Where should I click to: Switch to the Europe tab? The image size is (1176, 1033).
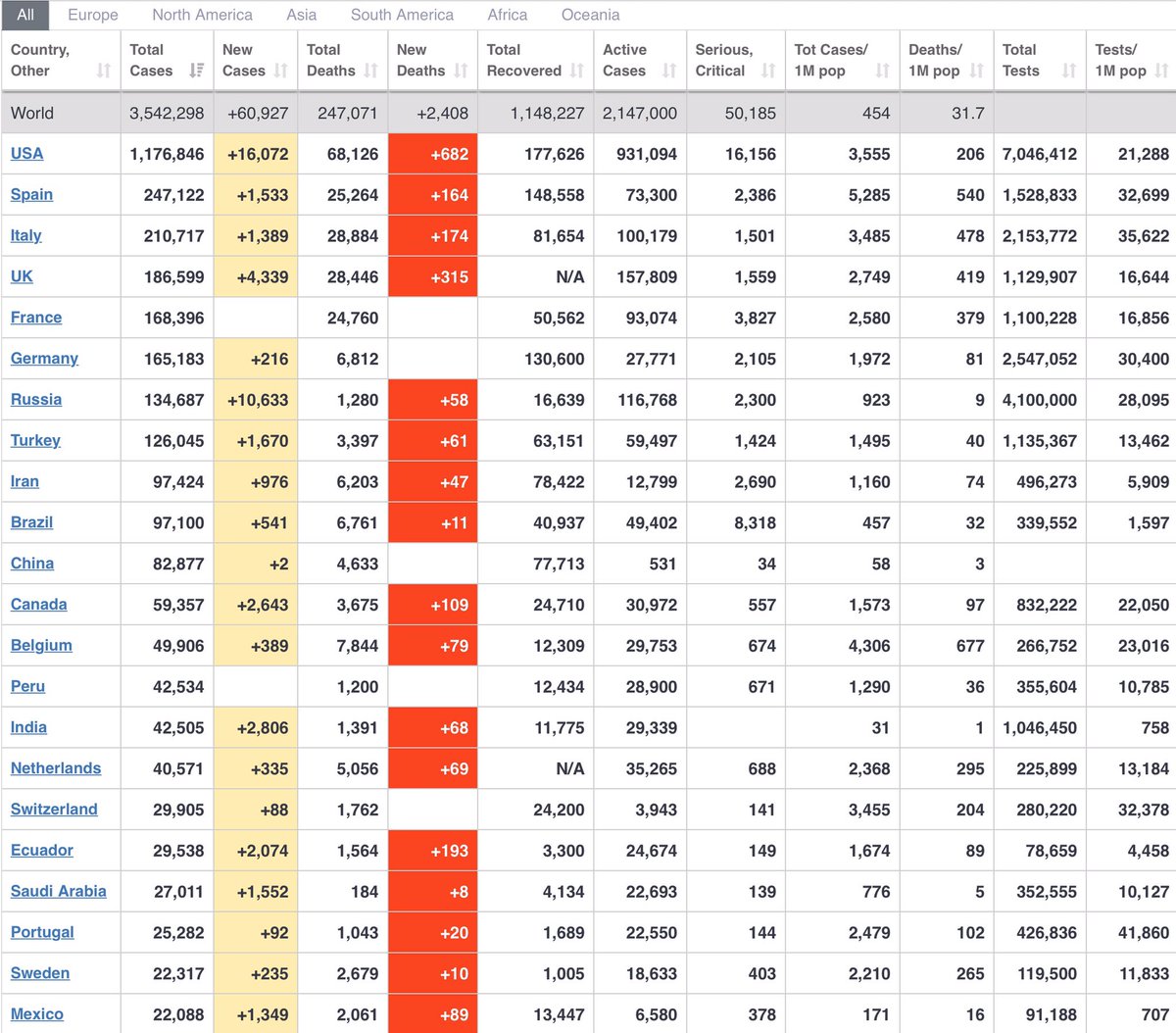(x=93, y=15)
